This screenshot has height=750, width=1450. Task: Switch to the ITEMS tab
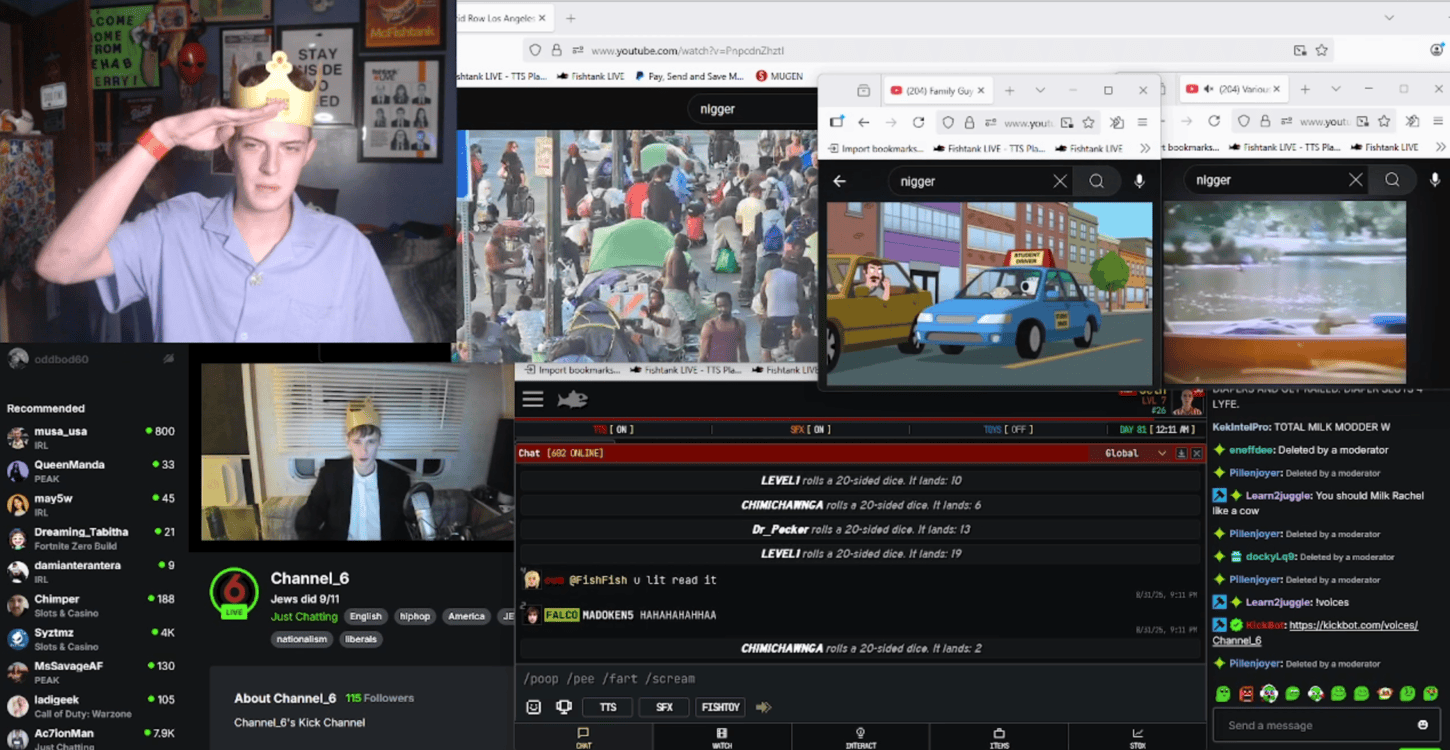999,738
